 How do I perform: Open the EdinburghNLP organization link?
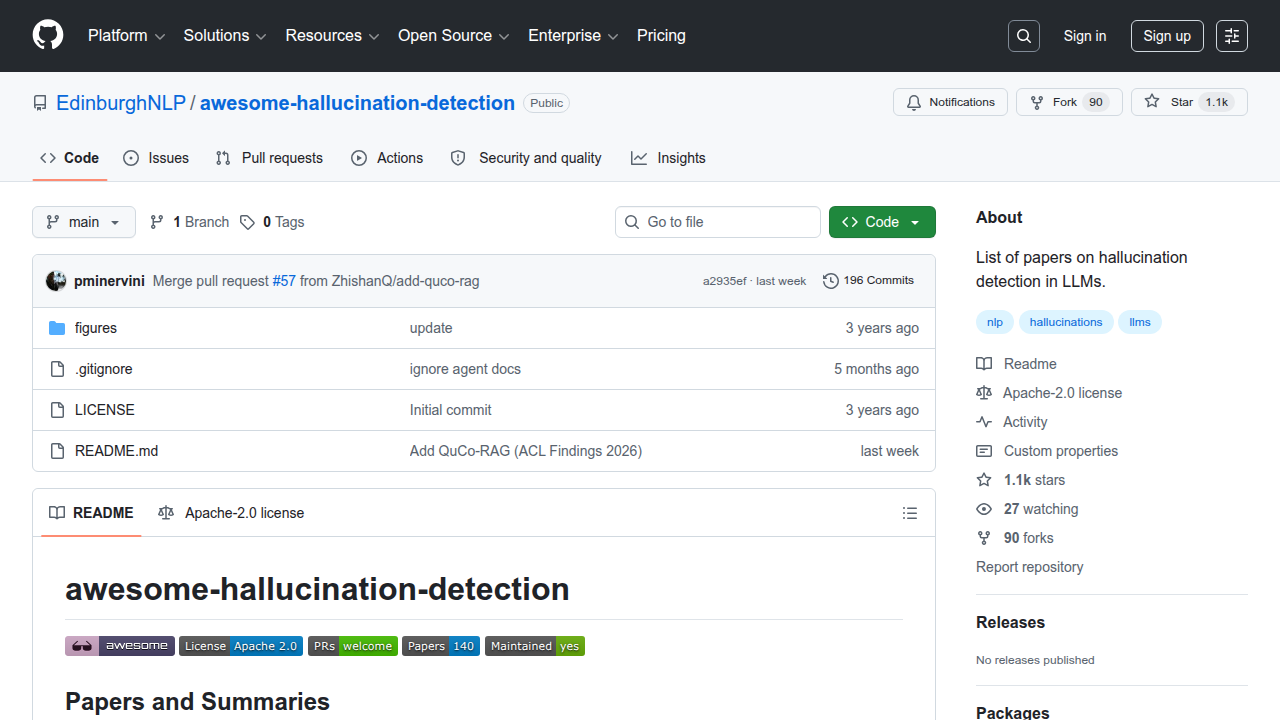pyautogui.click(x=122, y=103)
